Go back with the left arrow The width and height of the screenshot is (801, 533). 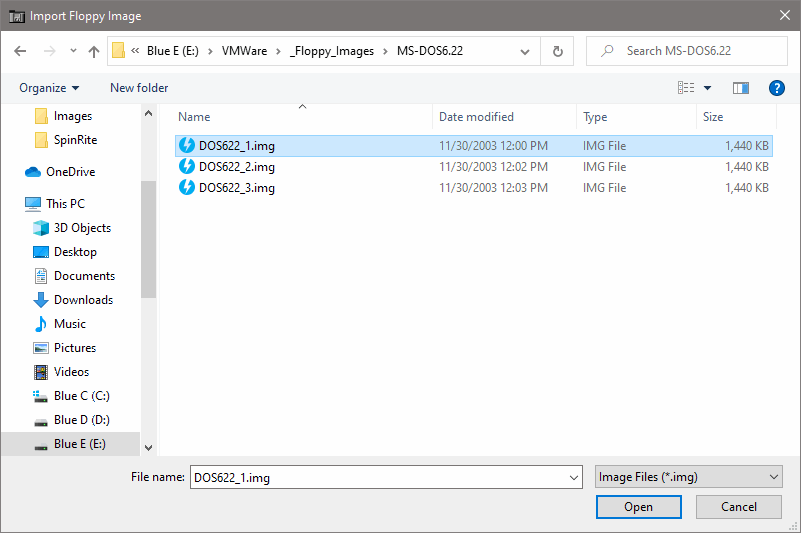(20, 51)
